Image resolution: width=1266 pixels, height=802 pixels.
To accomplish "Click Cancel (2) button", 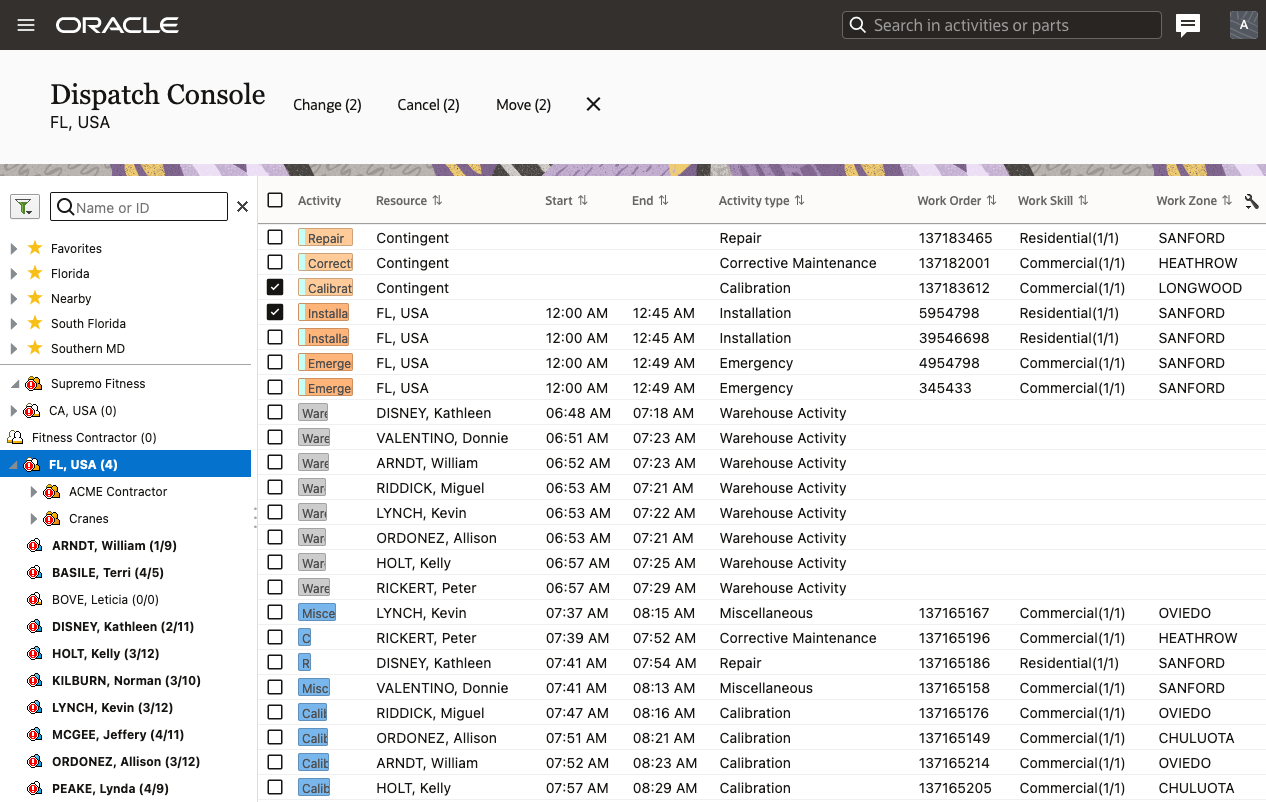I will (x=428, y=105).
